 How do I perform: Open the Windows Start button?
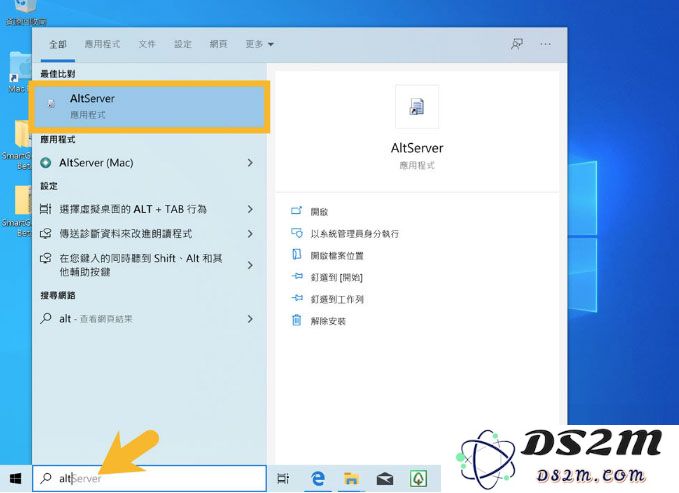15,479
